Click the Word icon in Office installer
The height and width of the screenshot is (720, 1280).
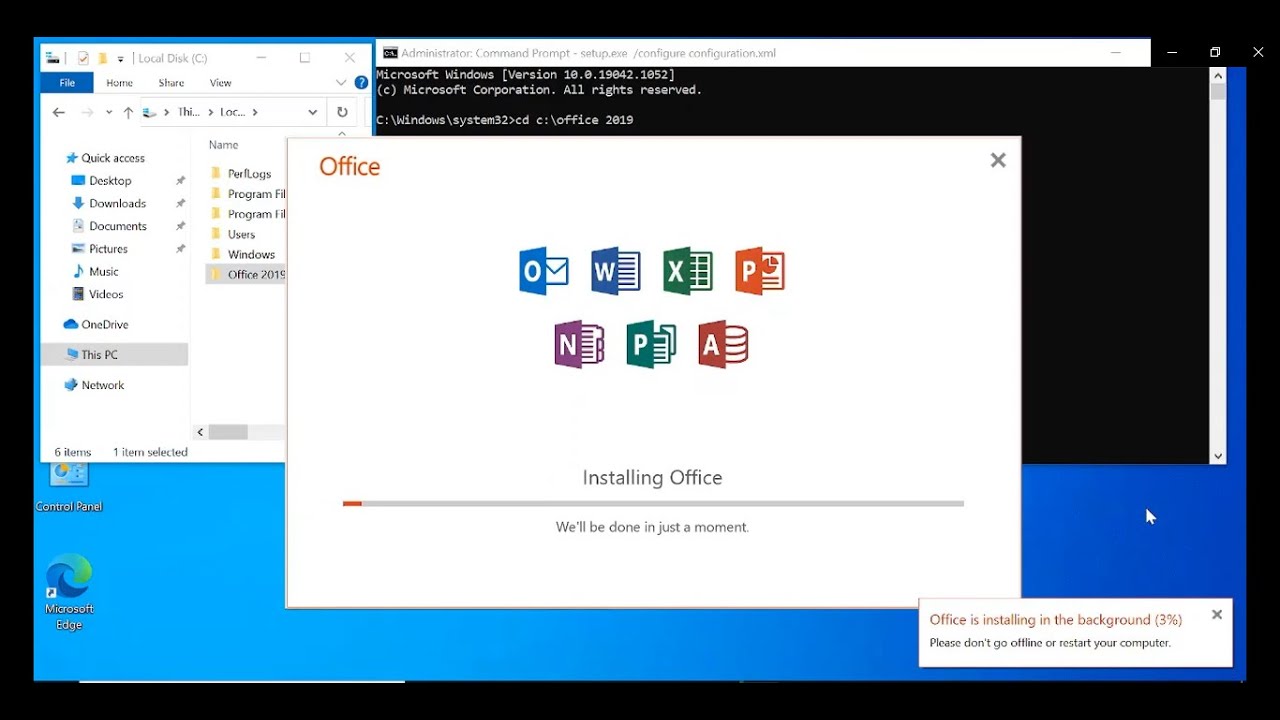[615, 271]
